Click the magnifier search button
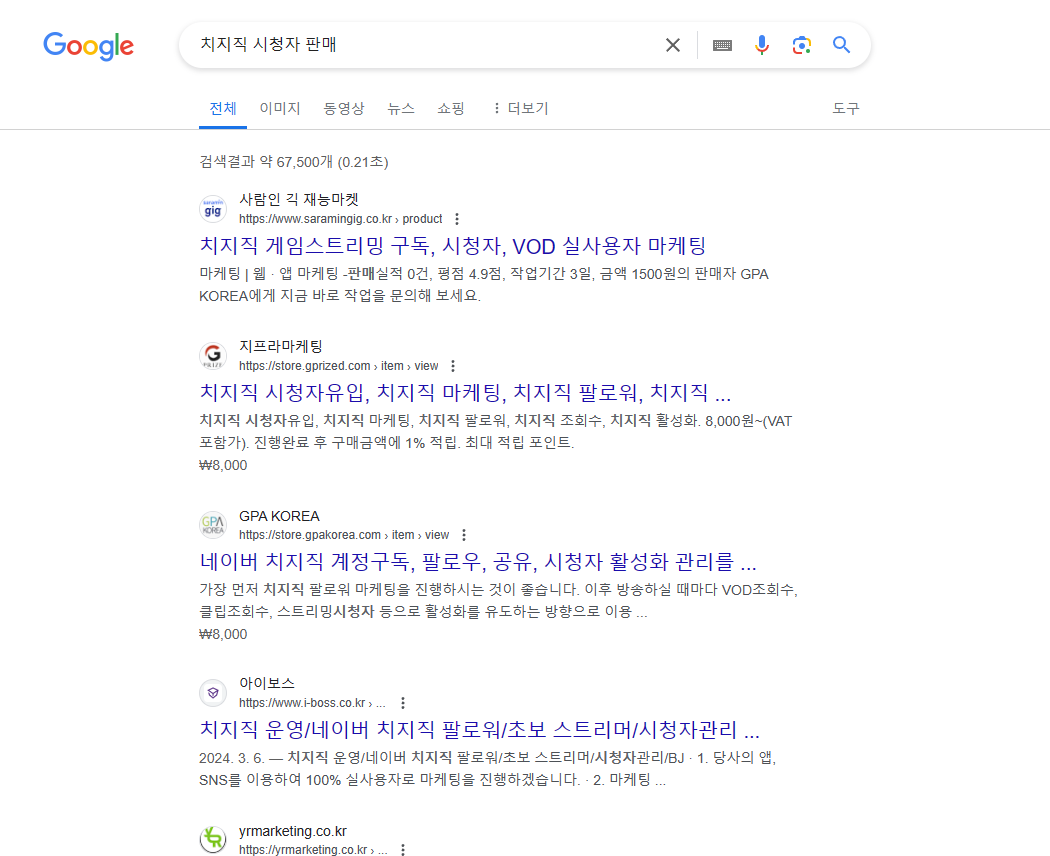 [x=841, y=45]
